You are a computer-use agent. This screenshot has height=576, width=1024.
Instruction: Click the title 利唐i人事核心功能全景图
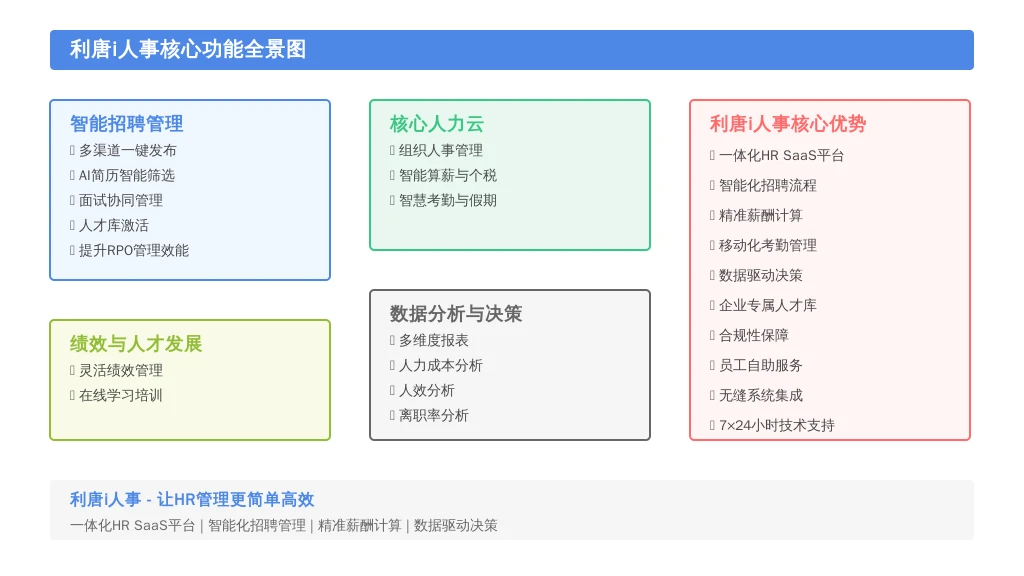188,50
